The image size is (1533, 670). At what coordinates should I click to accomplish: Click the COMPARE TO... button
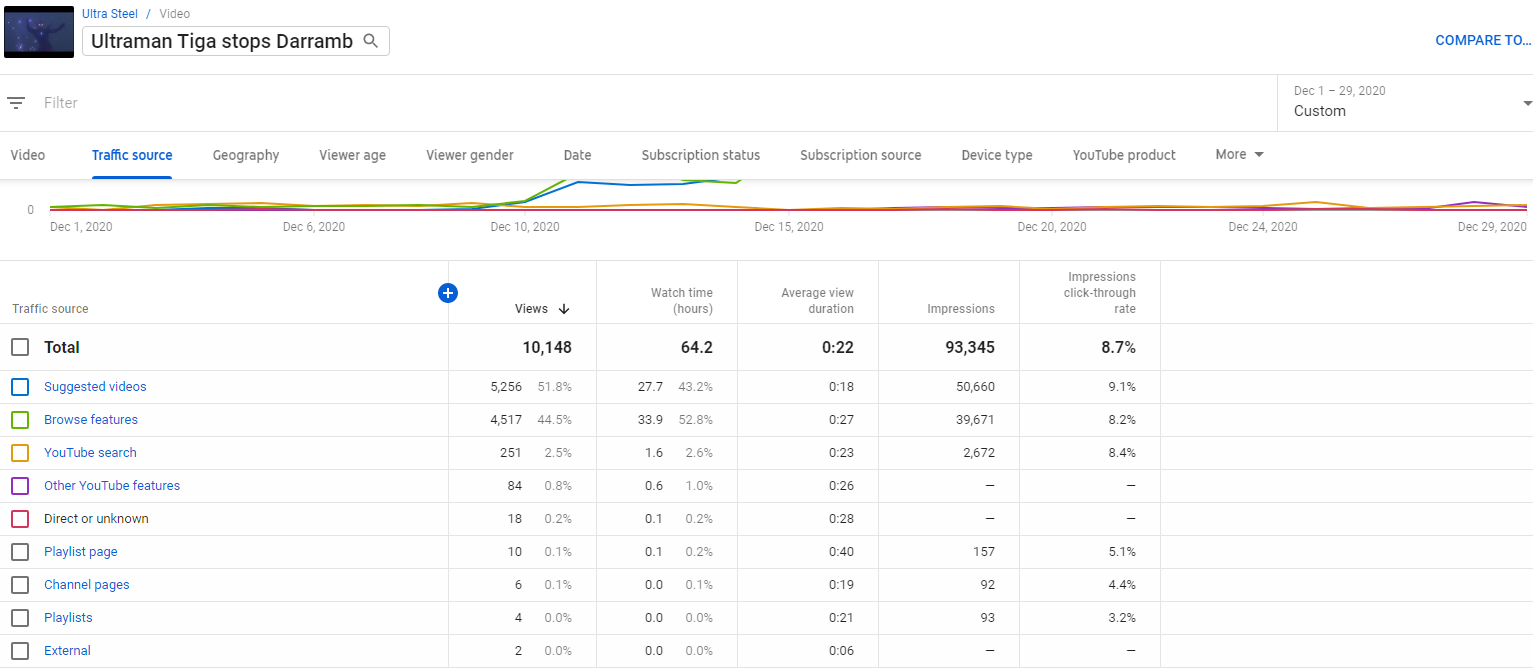1482,41
